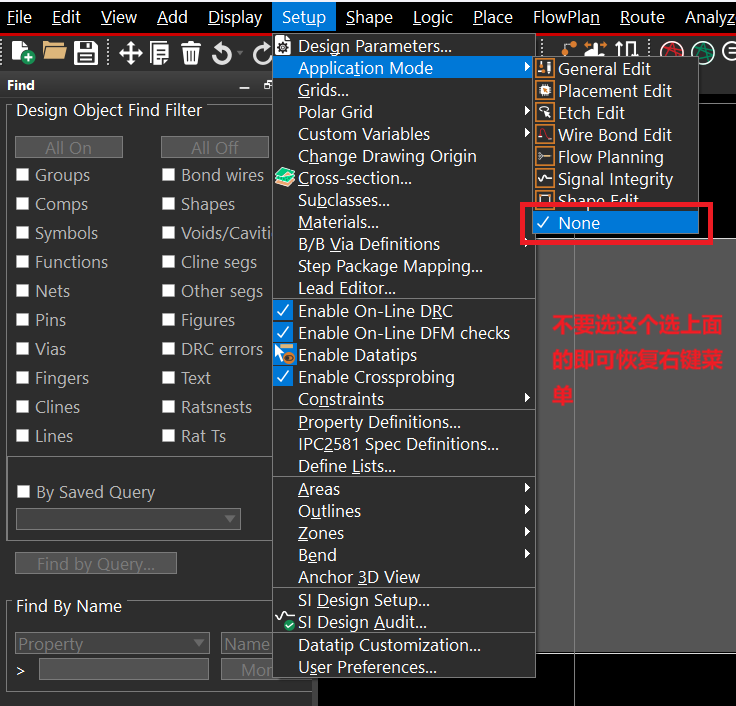Choose Etch Edit mode icon

pyautogui.click(x=544, y=112)
